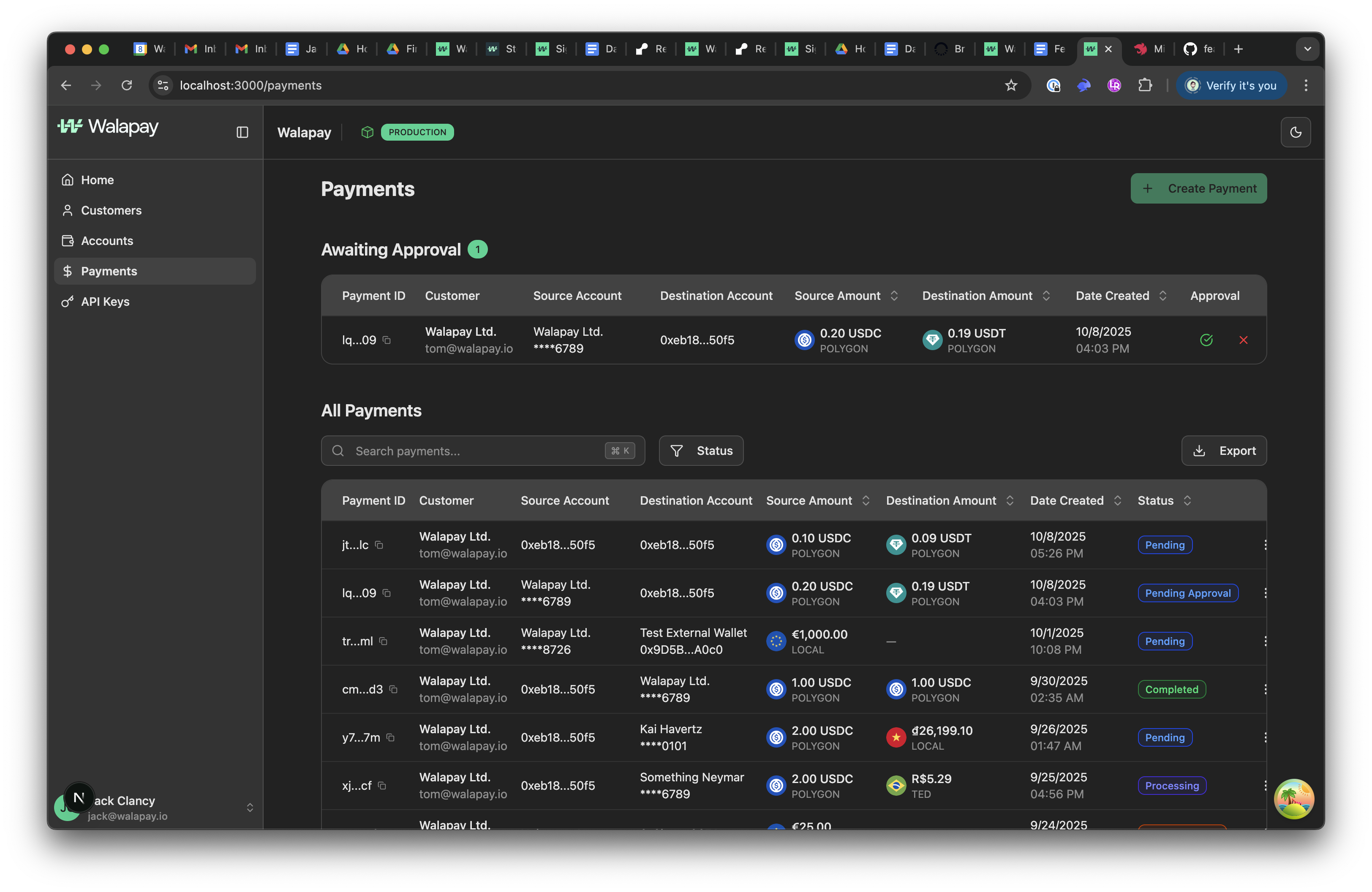The width and height of the screenshot is (1372, 892).
Task: Toggle dark mode moon button
Action: click(1295, 132)
